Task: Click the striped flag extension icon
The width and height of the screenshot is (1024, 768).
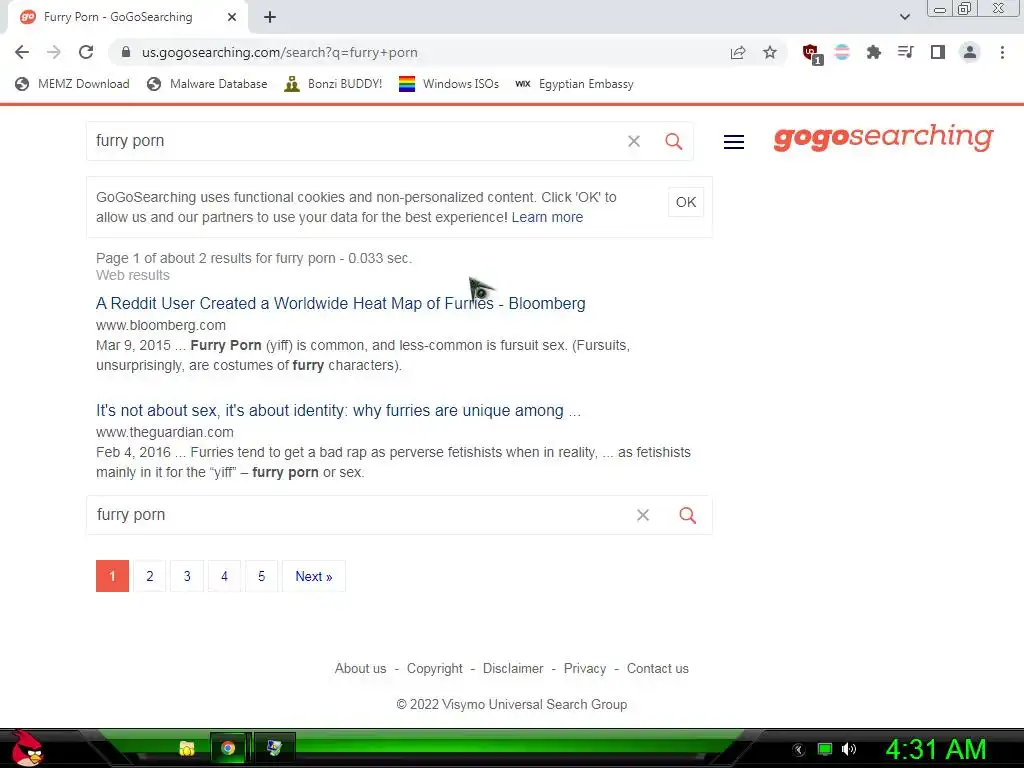Action: (x=842, y=52)
